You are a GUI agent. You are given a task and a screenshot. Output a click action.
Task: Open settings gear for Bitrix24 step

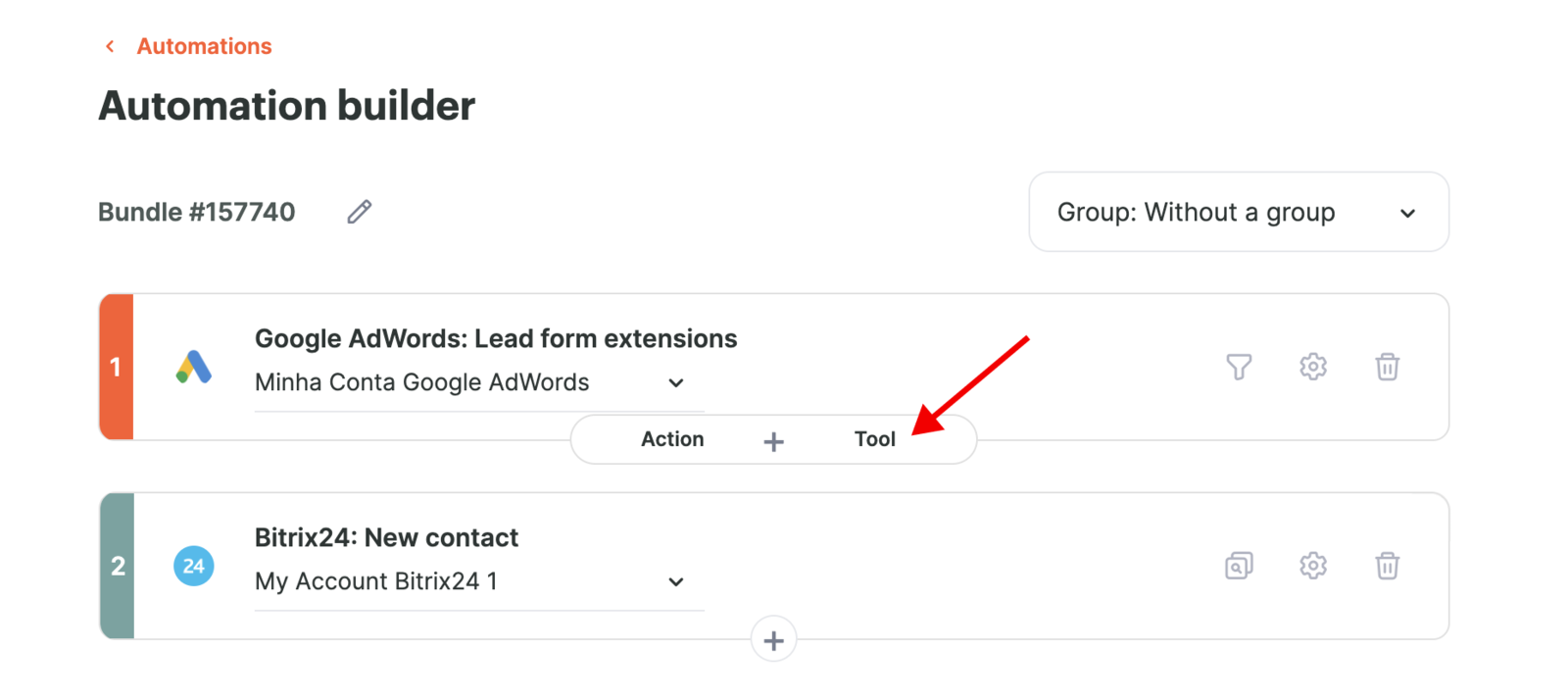[1313, 566]
